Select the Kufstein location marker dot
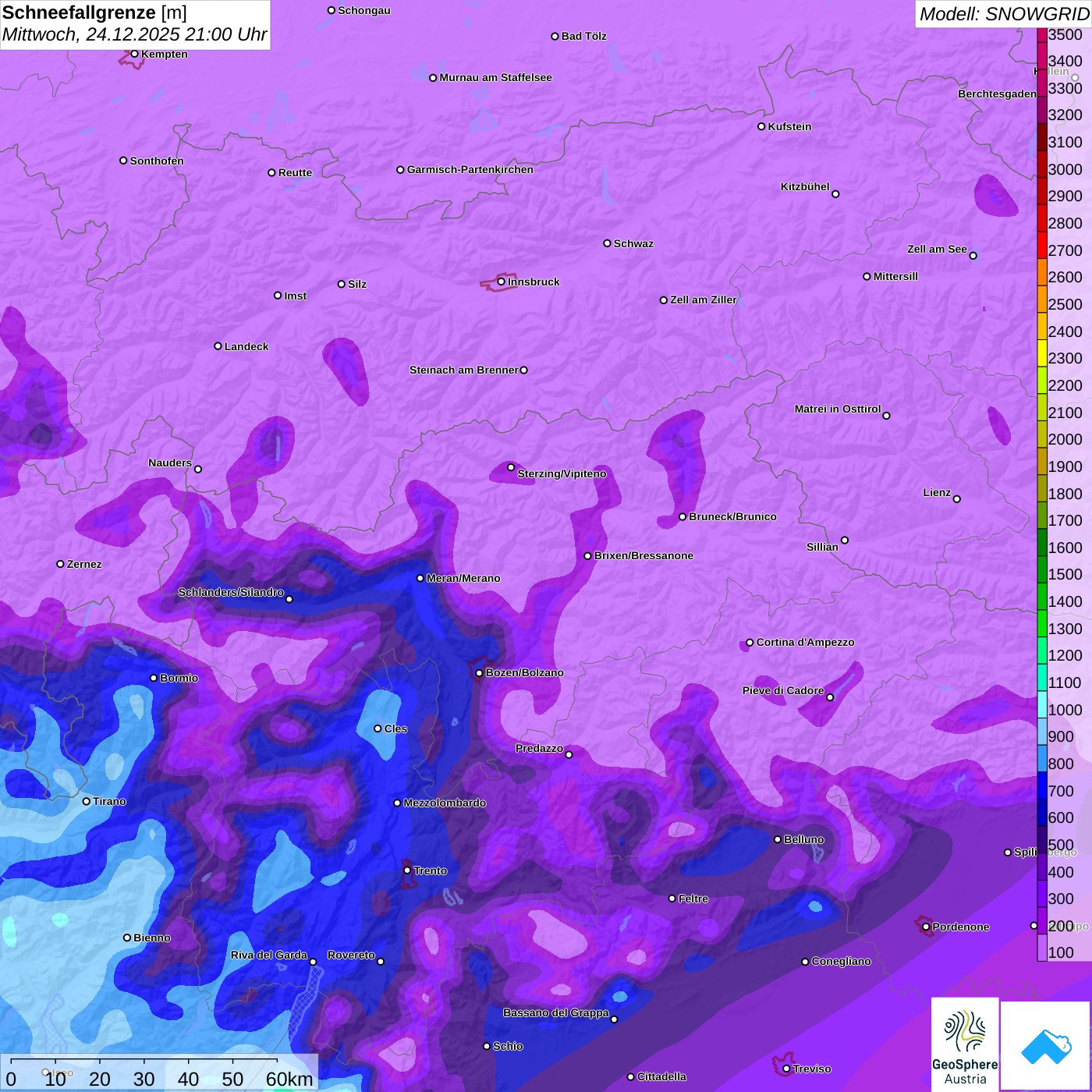The image size is (1092, 1092). [x=761, y=126]
